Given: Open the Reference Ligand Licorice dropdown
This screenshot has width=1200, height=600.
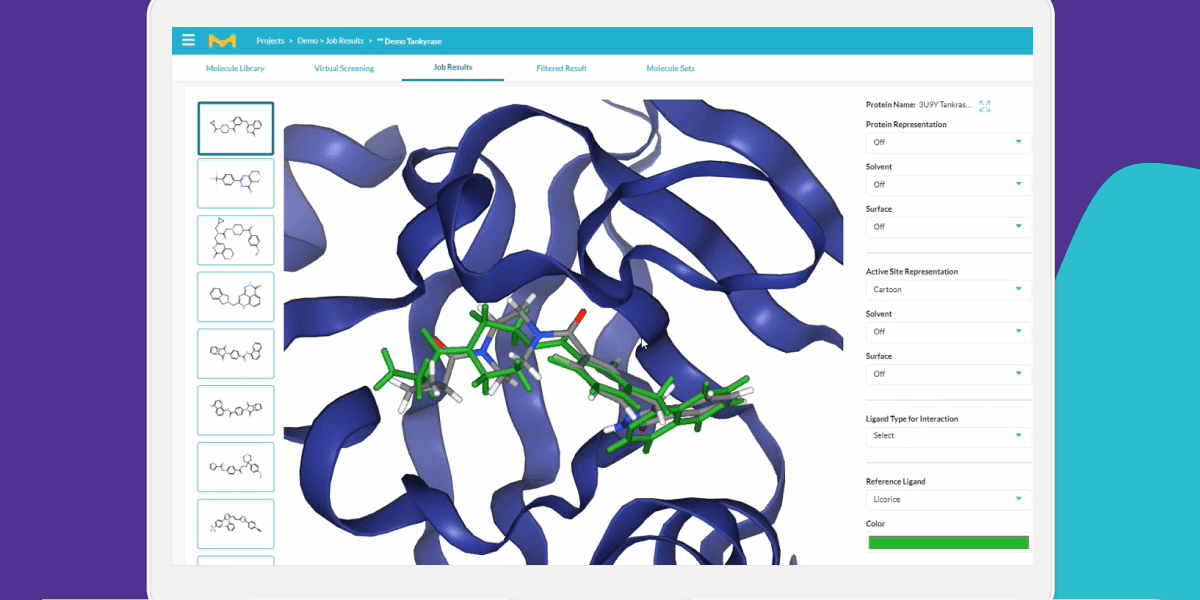Looking at the screenshot, I should pos(946,498).
